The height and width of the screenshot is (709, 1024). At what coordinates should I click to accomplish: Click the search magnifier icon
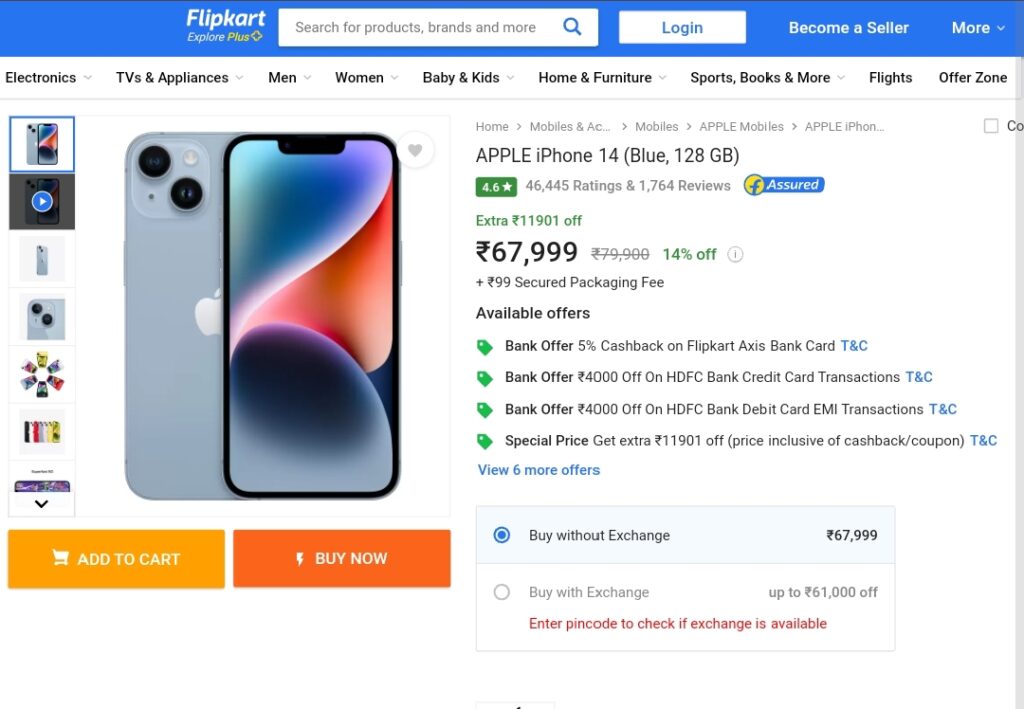pyautogui.click(x=571, y=27)
